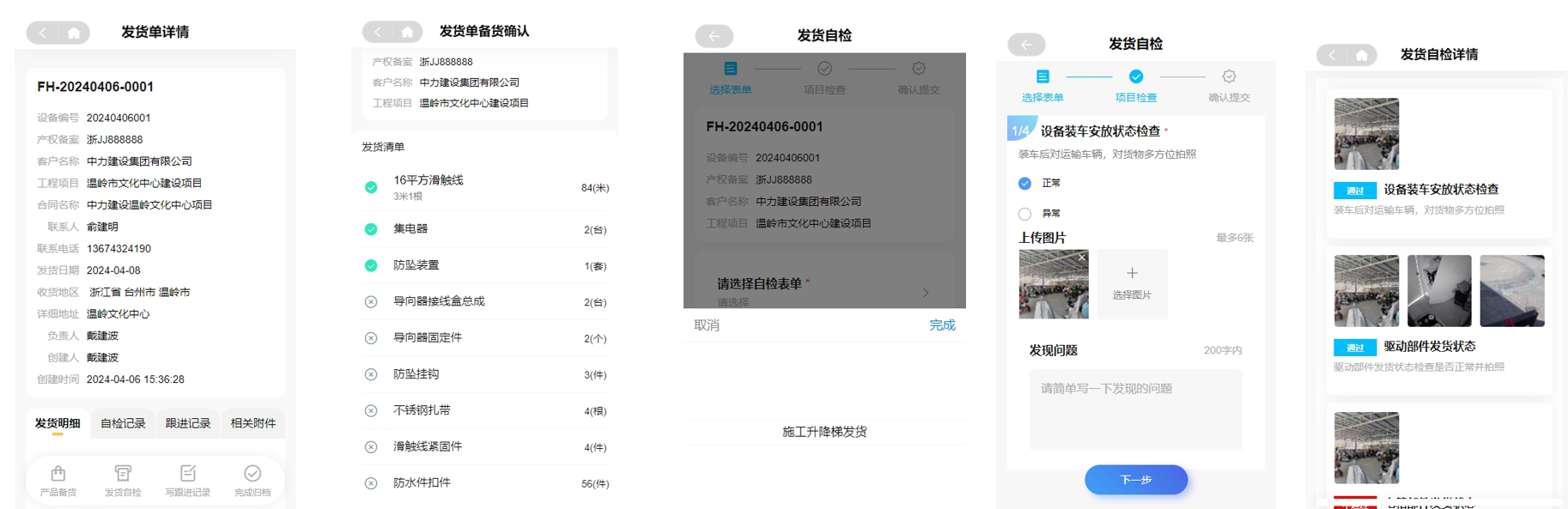Expand the 请选择自检表单 chevron
This screenshot has height=509, width=1568.
click(x=926, y=292)
